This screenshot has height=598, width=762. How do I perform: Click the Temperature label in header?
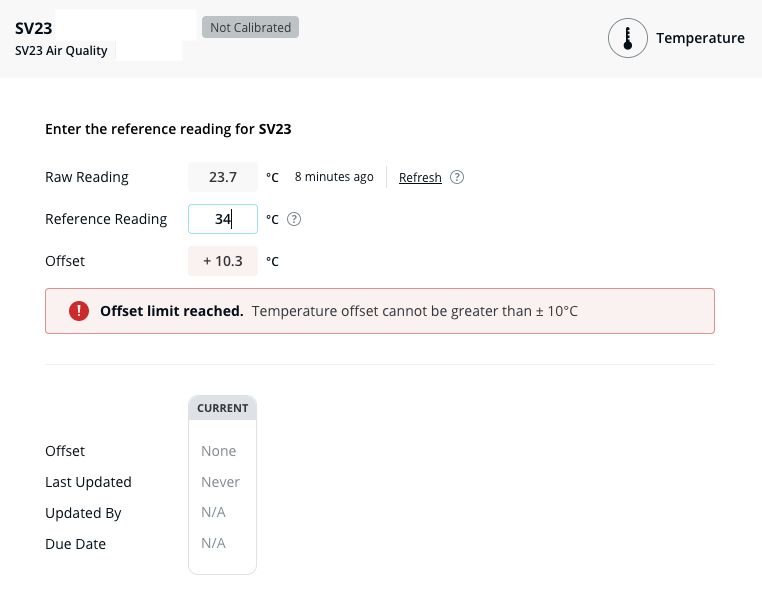pyautogui.click(x=700, y=38)
